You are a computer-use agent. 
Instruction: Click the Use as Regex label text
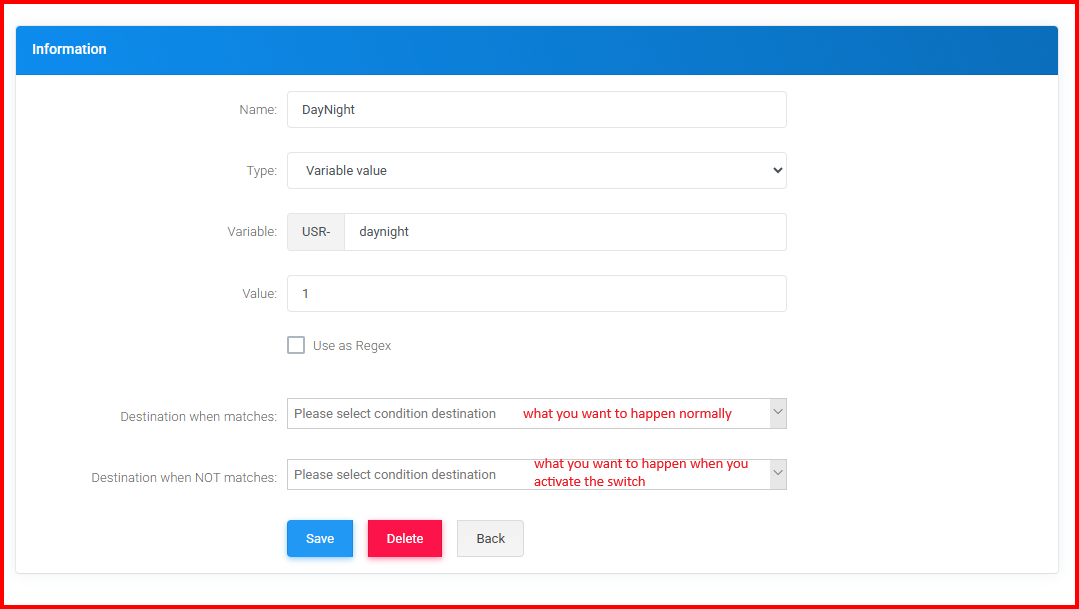(x=352, y=346)
